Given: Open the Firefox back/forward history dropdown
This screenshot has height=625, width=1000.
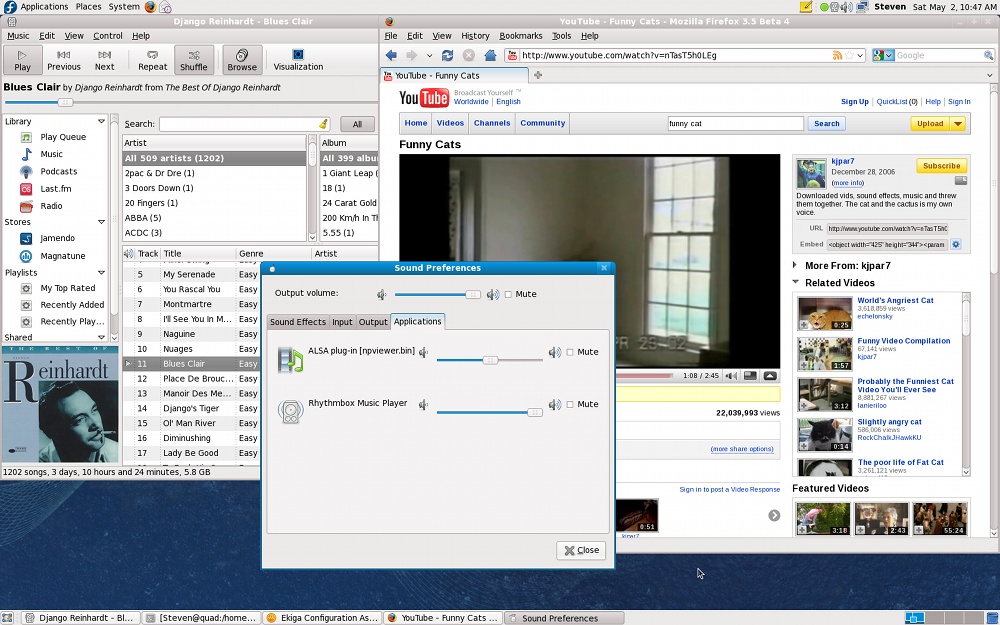Looking at the screenshot, I should coord(429,55).
